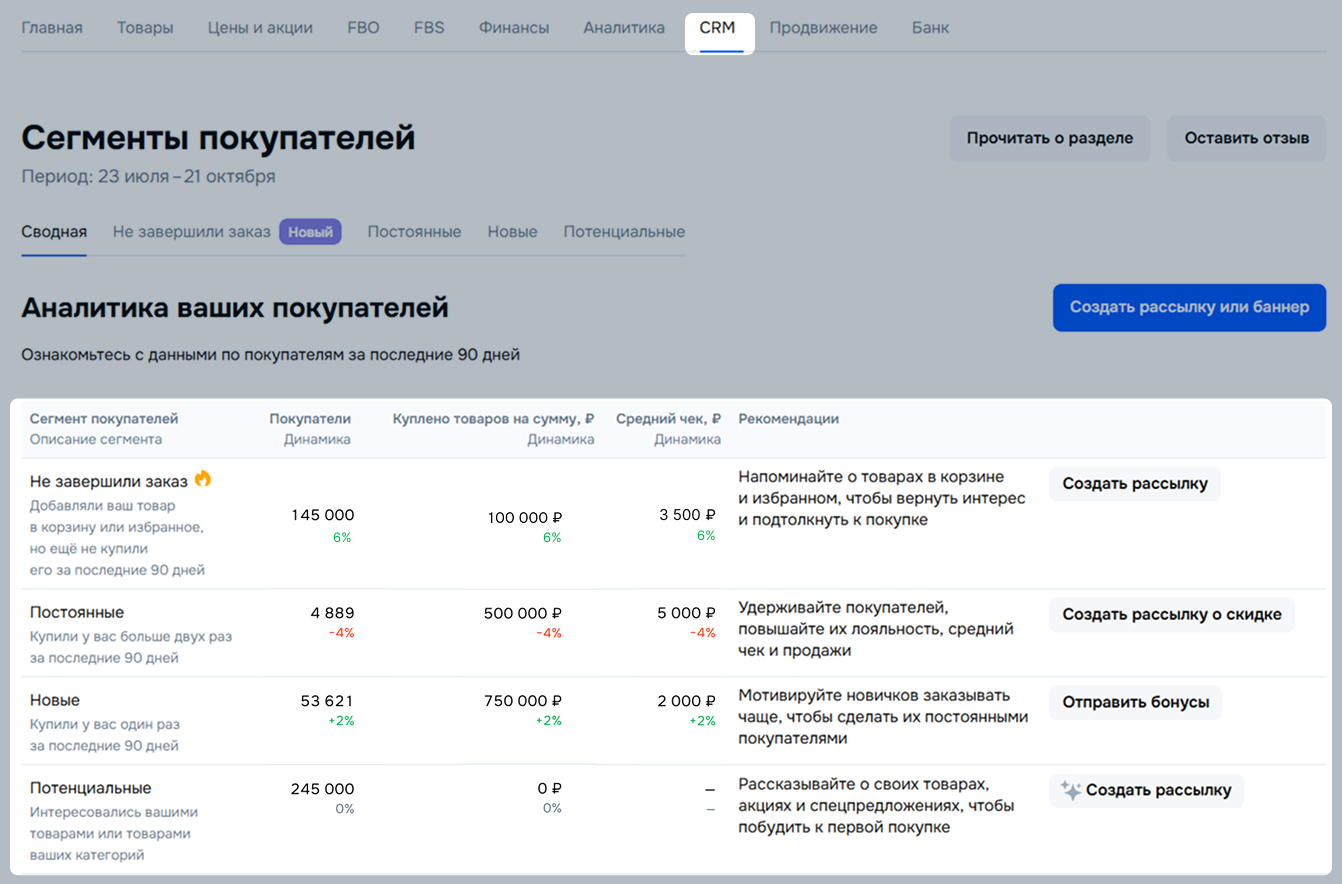Click the sparkle icon on the 'Потенциальные' row button

click(x=1070, y=791)
